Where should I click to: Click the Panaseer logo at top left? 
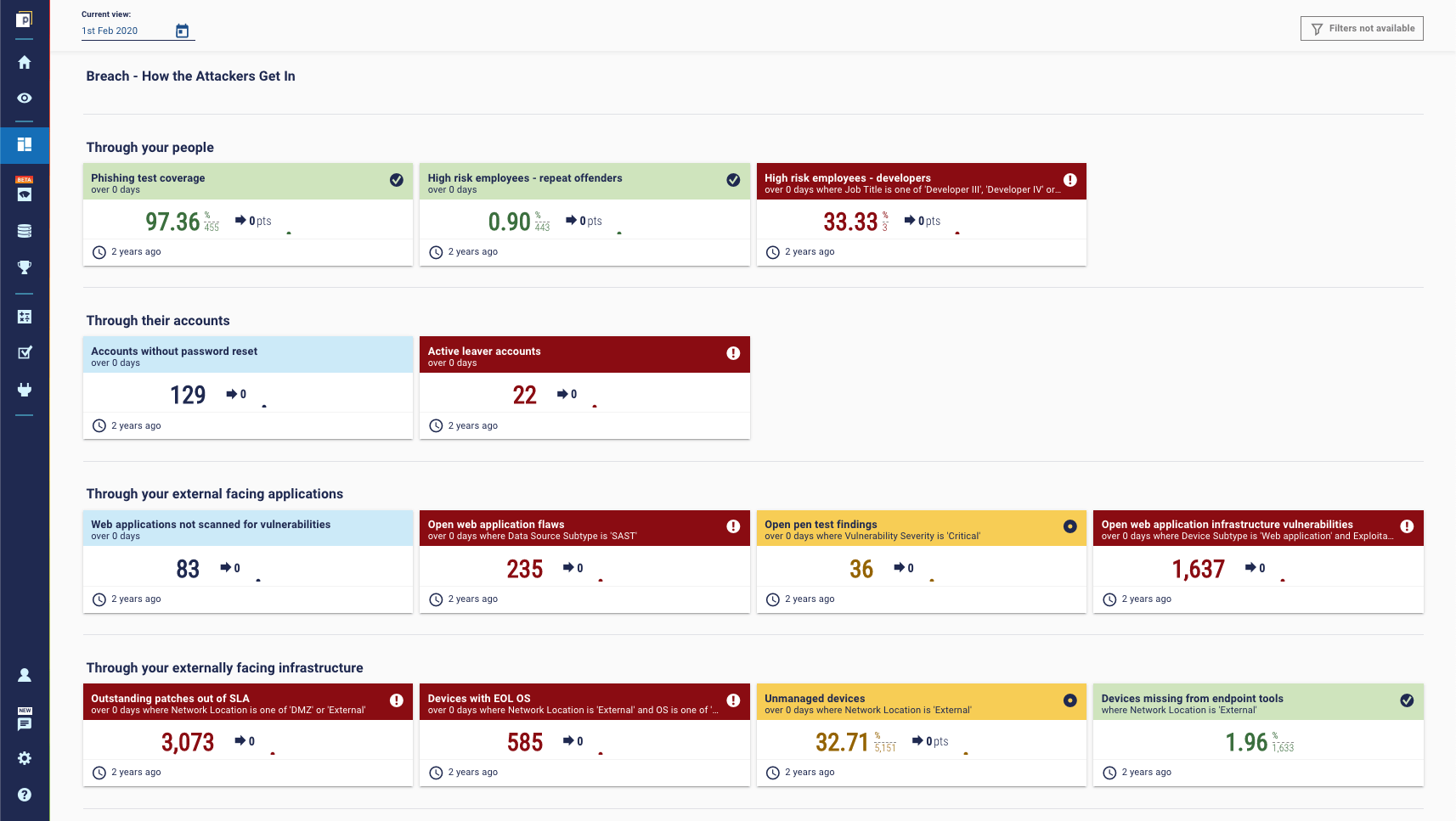[25, 19]
